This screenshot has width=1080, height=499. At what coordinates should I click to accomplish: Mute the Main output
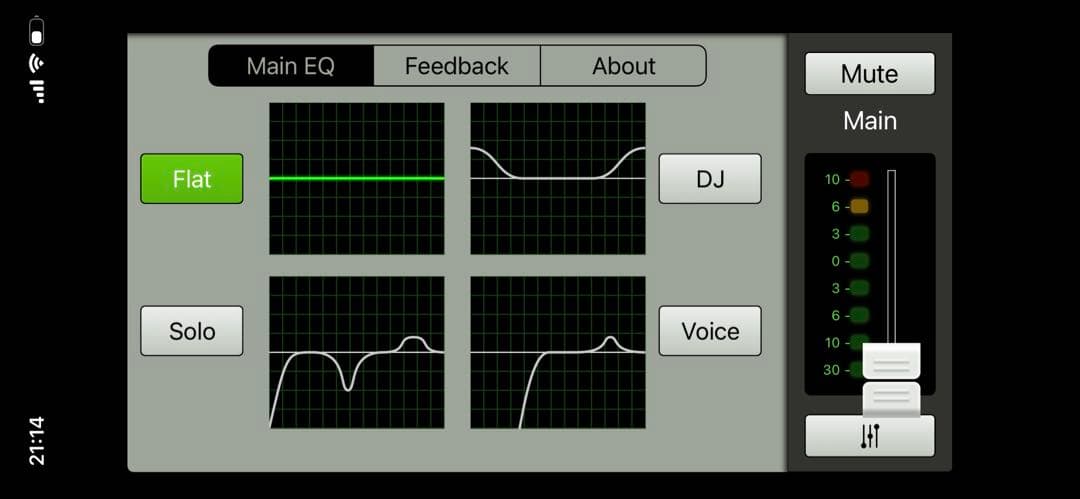[870, 74]
